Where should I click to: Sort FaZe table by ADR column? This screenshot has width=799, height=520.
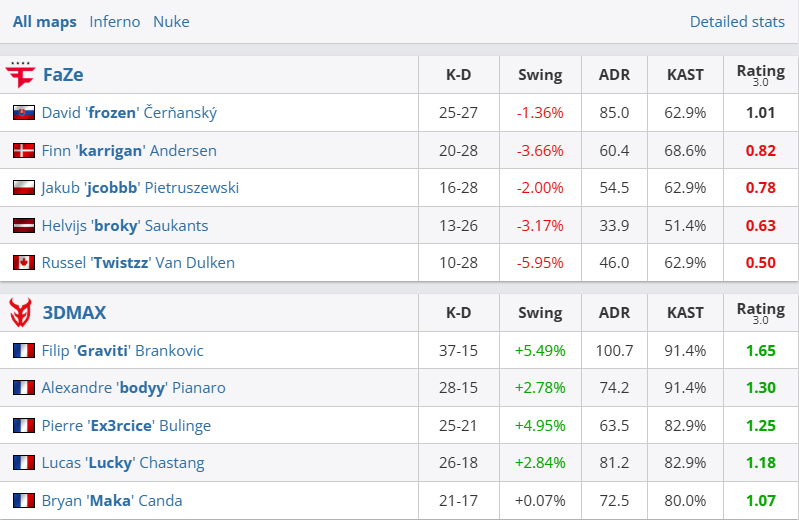click(x=614, y=75)
